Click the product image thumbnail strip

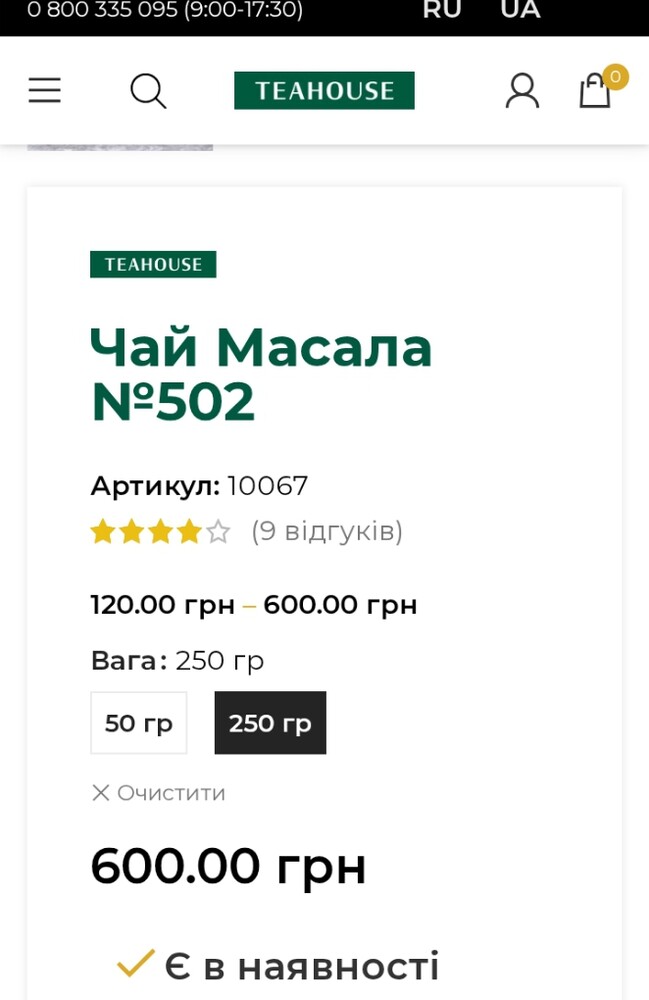pos(120,146)
